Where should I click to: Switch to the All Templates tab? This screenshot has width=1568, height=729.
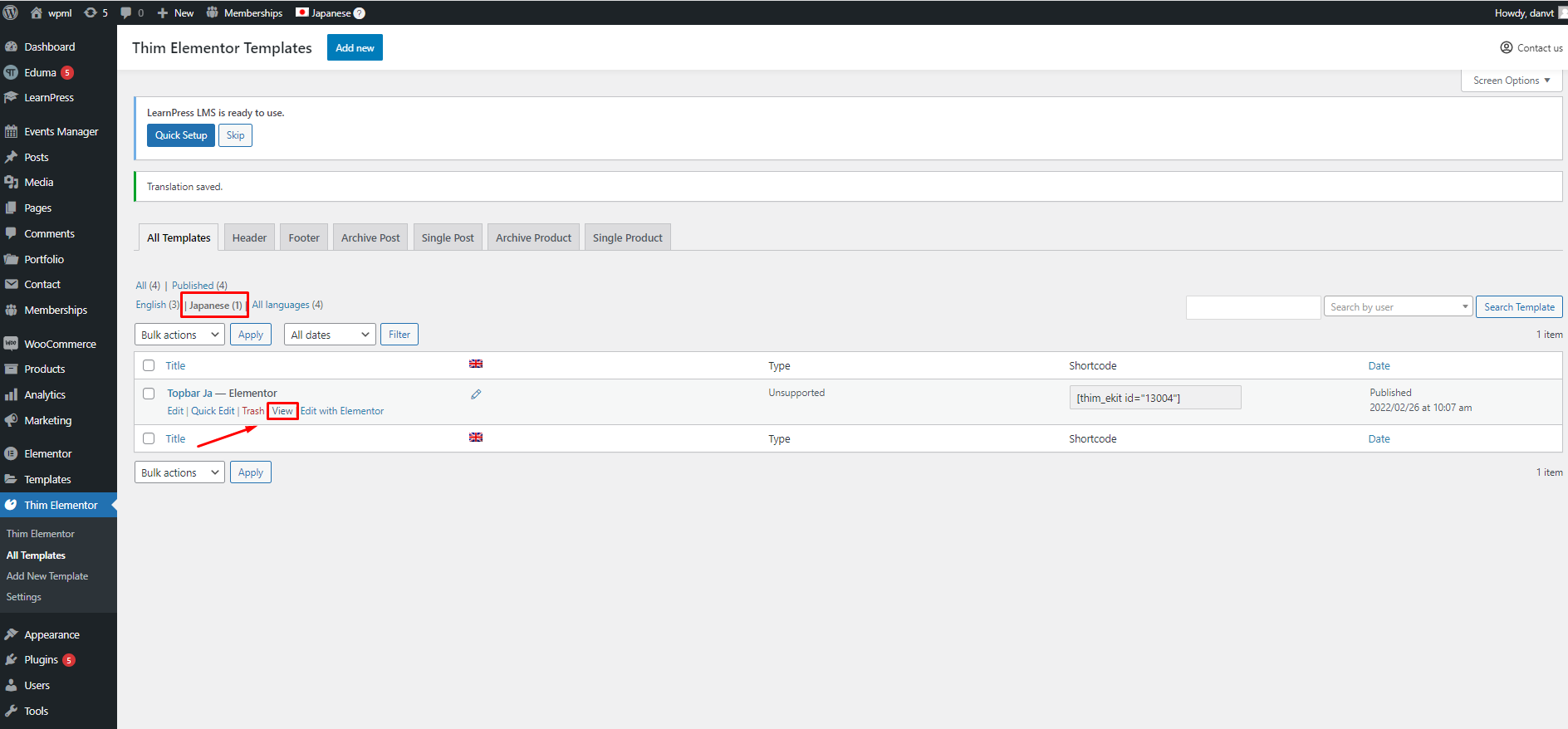179,237
